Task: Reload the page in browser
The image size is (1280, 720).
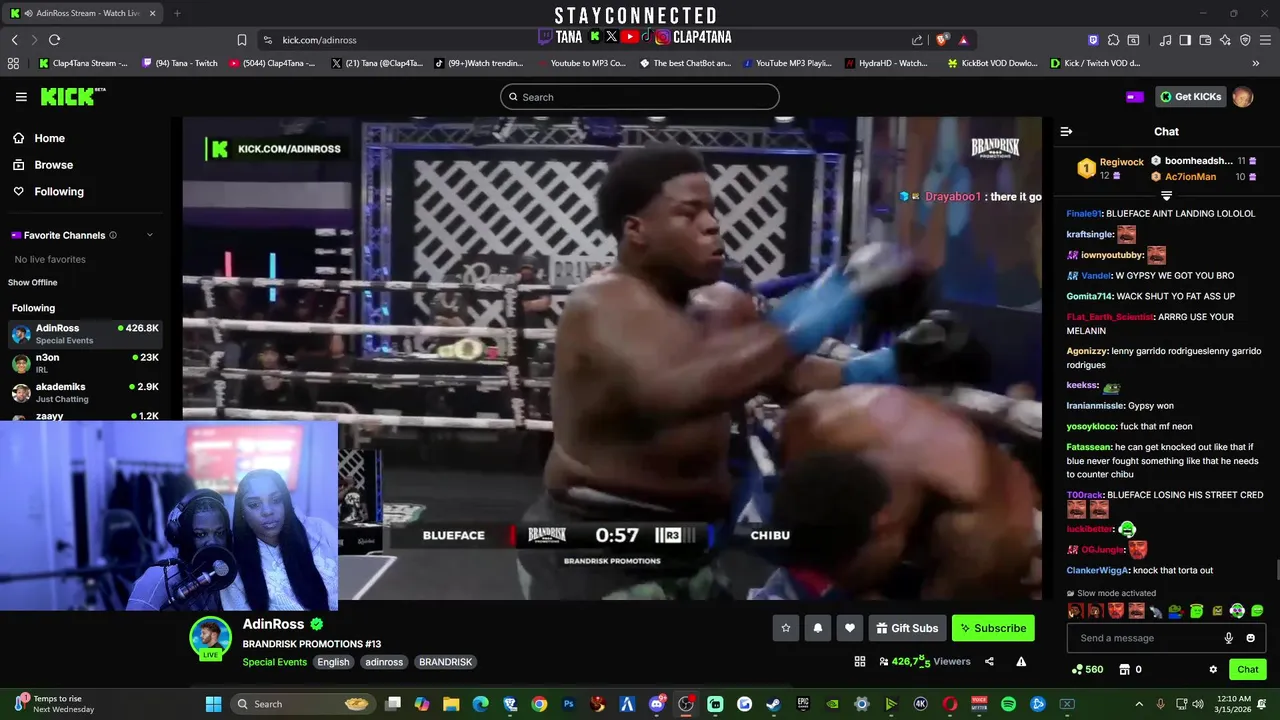Action: [54, 40]
